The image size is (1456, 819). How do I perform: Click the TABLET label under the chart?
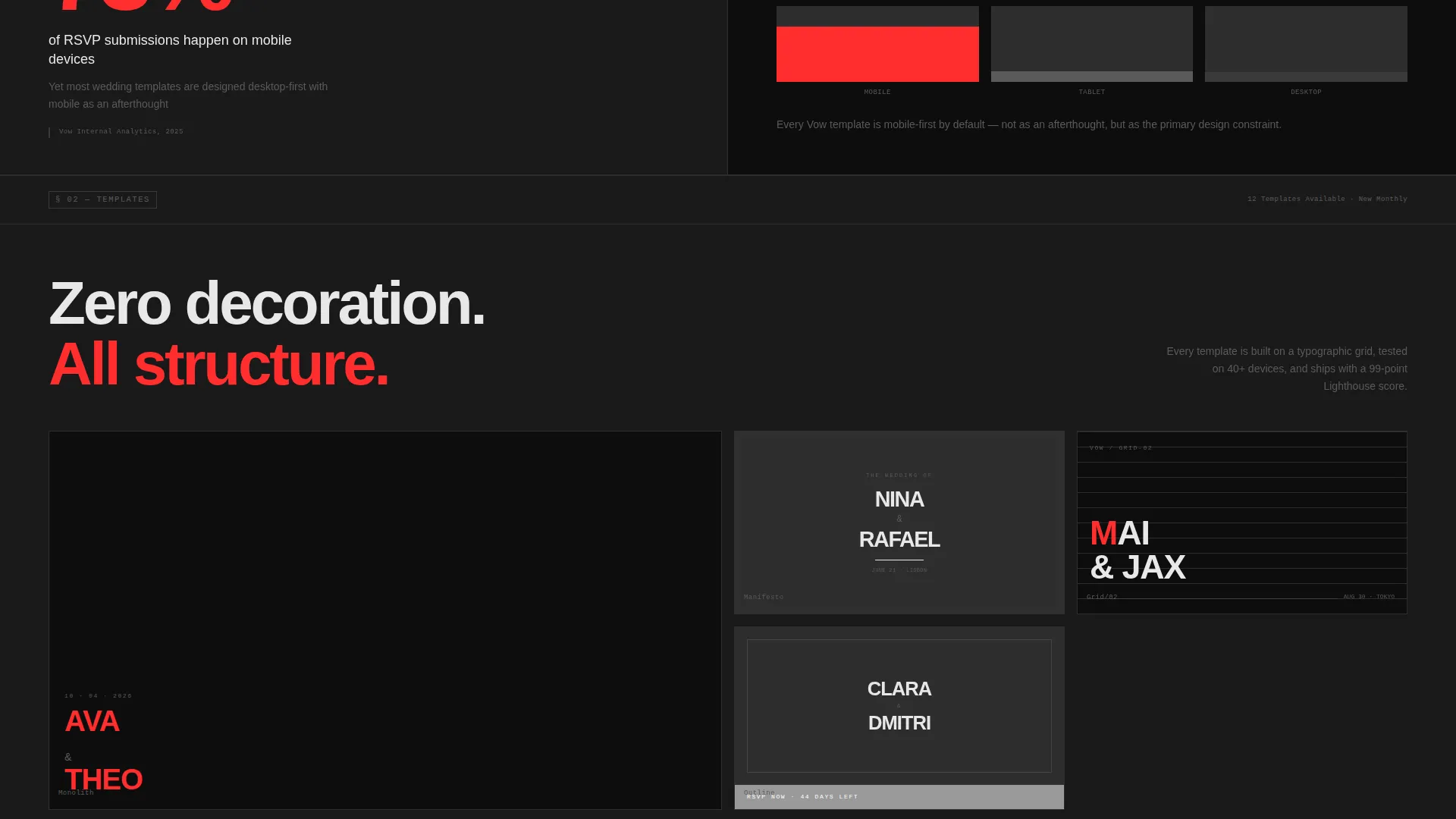pos(1092,92)
